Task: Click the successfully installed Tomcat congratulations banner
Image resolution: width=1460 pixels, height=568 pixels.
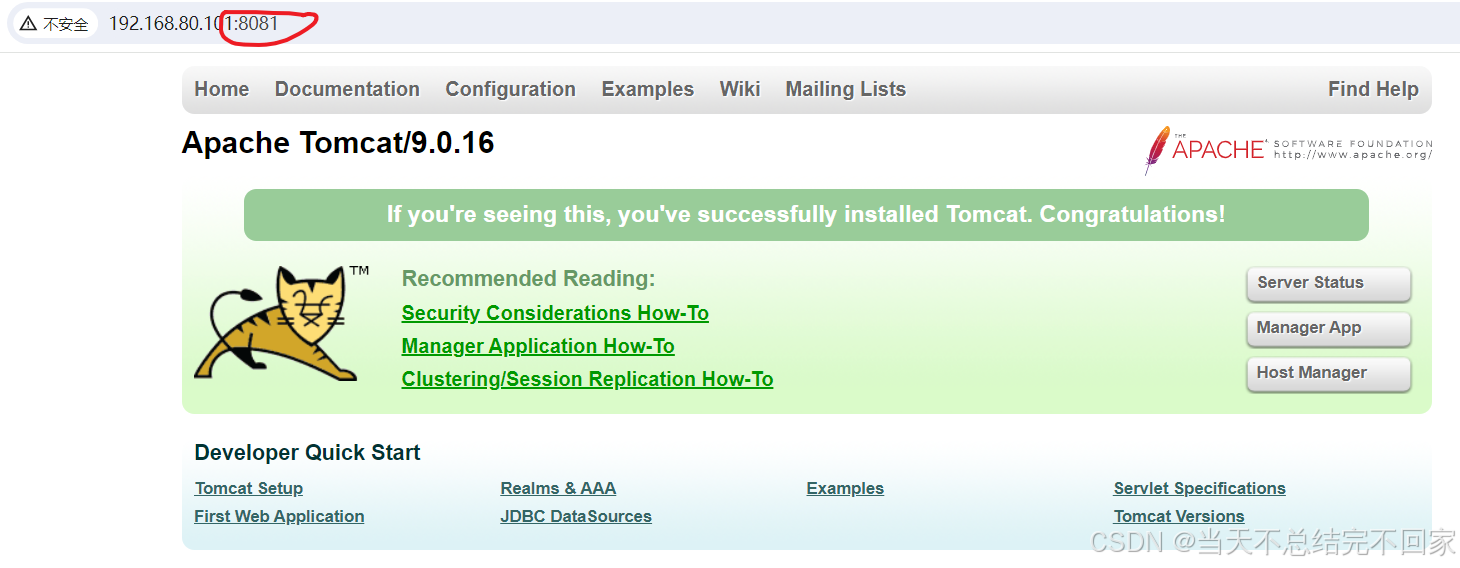Action: (x=806, y=215)
